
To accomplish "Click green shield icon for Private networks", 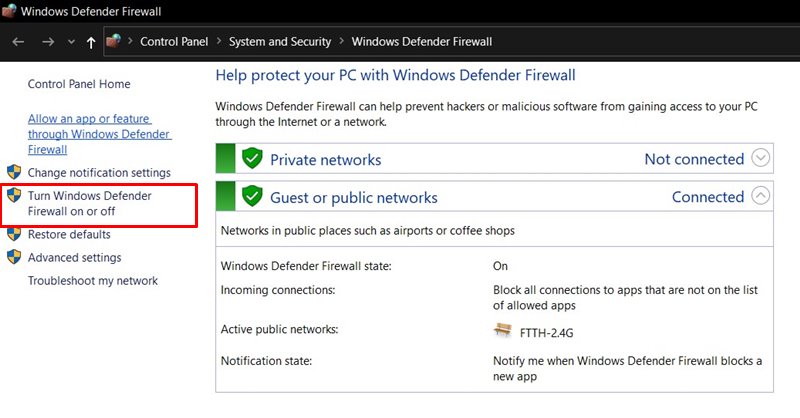I will tap(252, 158).
